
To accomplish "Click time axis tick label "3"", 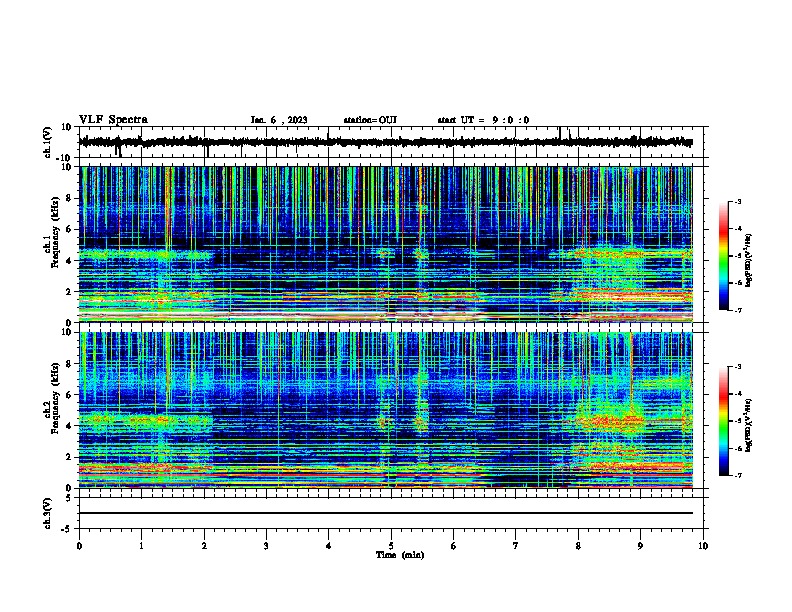I will (266, 546).
